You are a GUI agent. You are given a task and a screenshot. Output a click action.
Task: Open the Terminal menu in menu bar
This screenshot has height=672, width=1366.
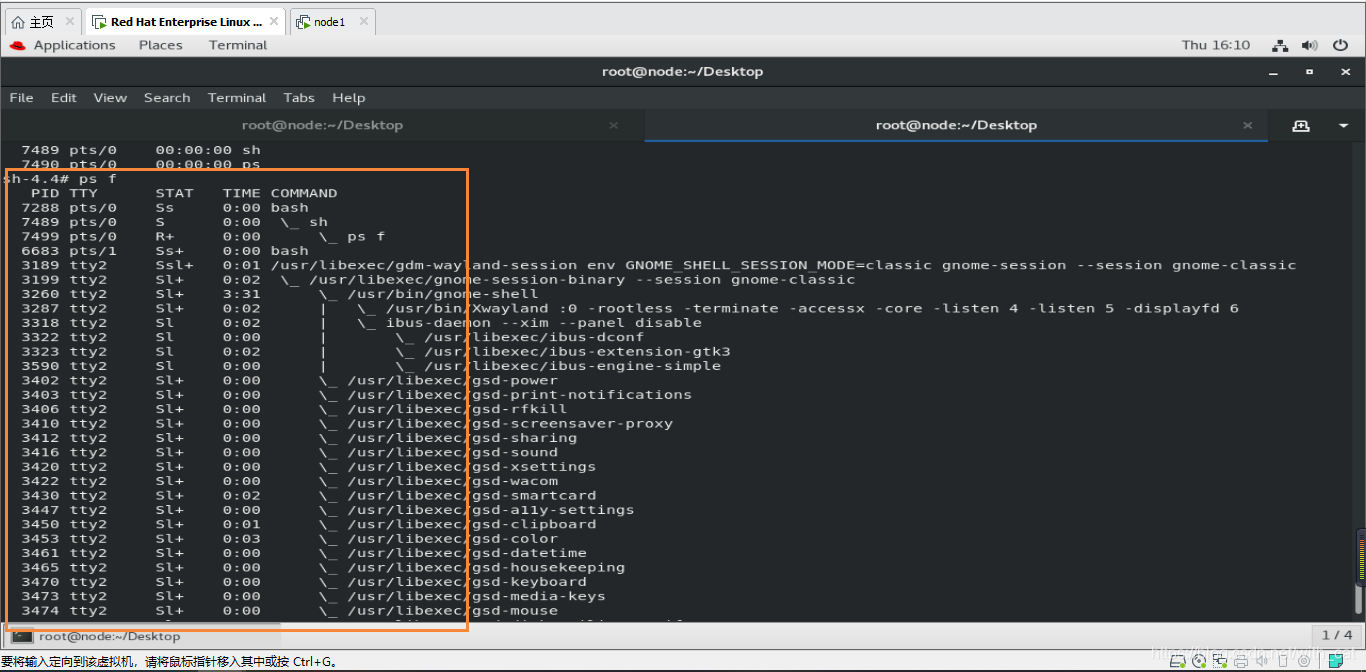pyautogui.click(x=237, y=97)
